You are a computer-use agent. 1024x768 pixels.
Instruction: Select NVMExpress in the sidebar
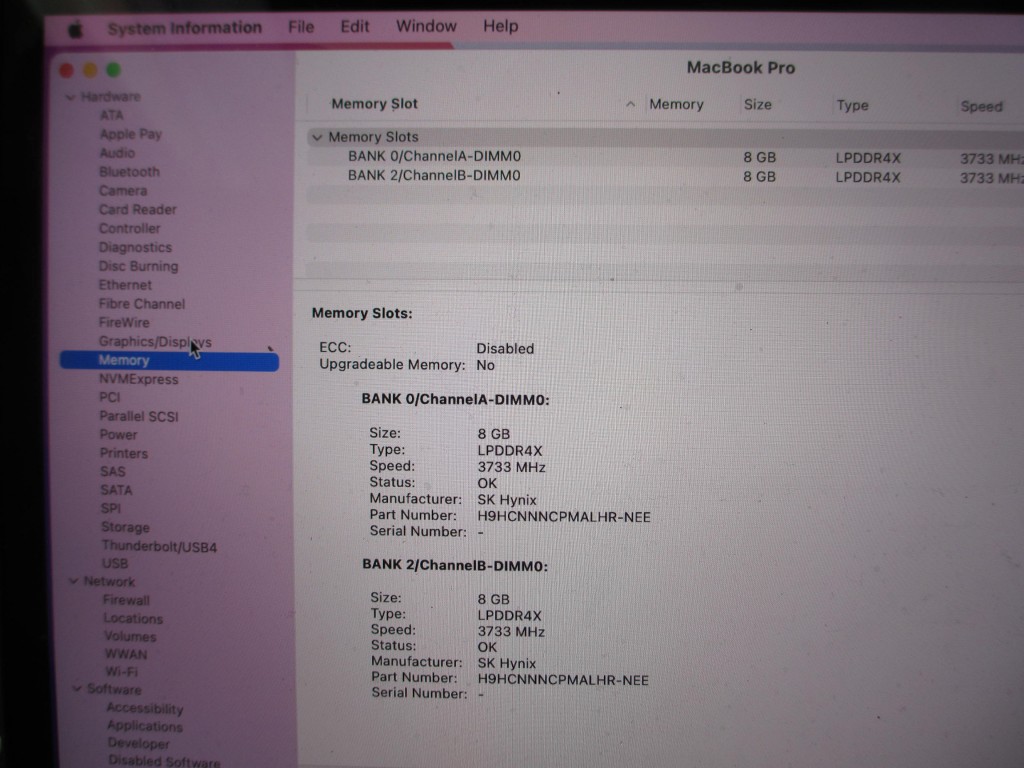[x=138, y=379]
